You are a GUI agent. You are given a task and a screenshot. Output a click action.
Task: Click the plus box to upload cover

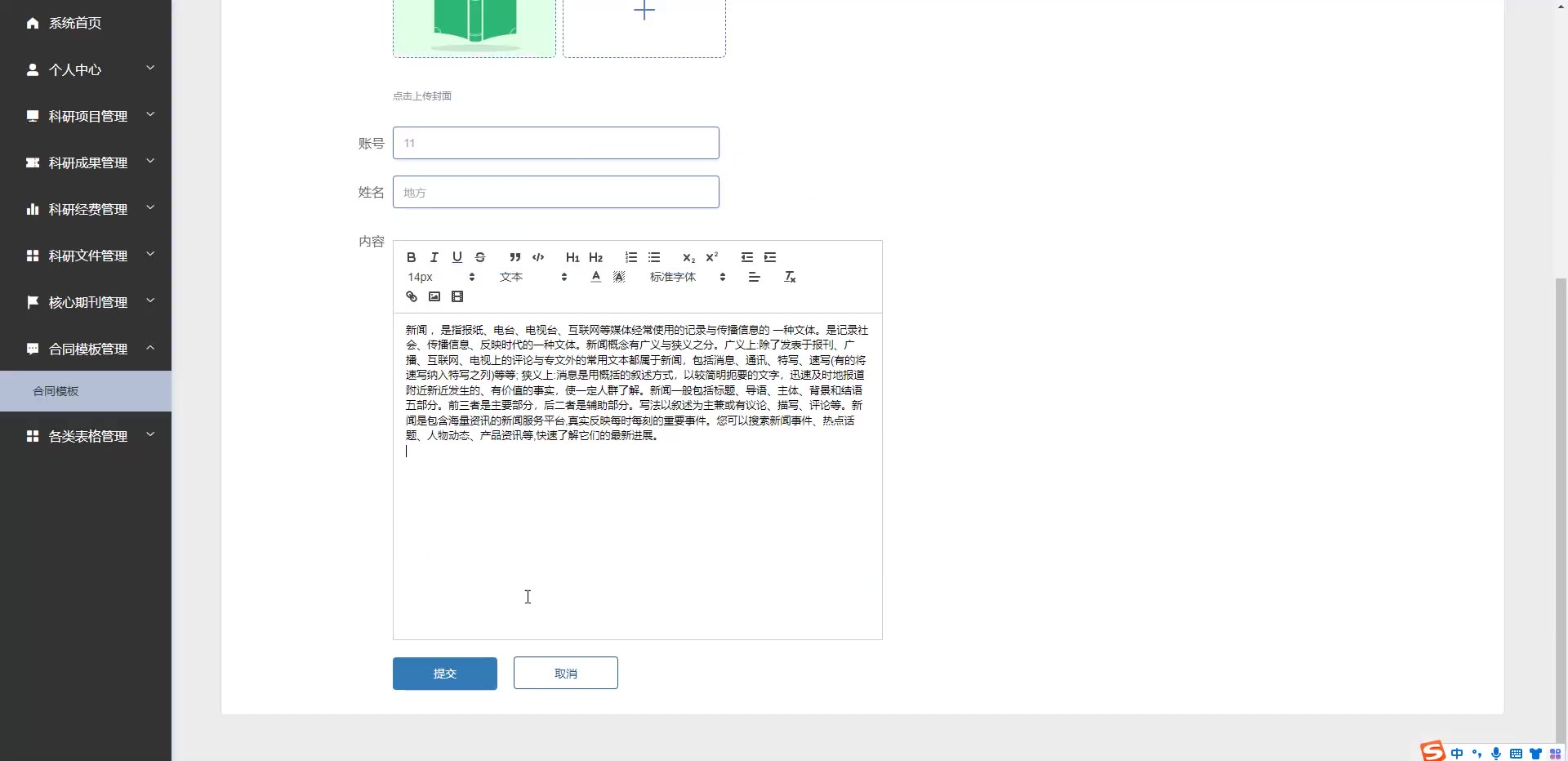[x=644, y=28]
